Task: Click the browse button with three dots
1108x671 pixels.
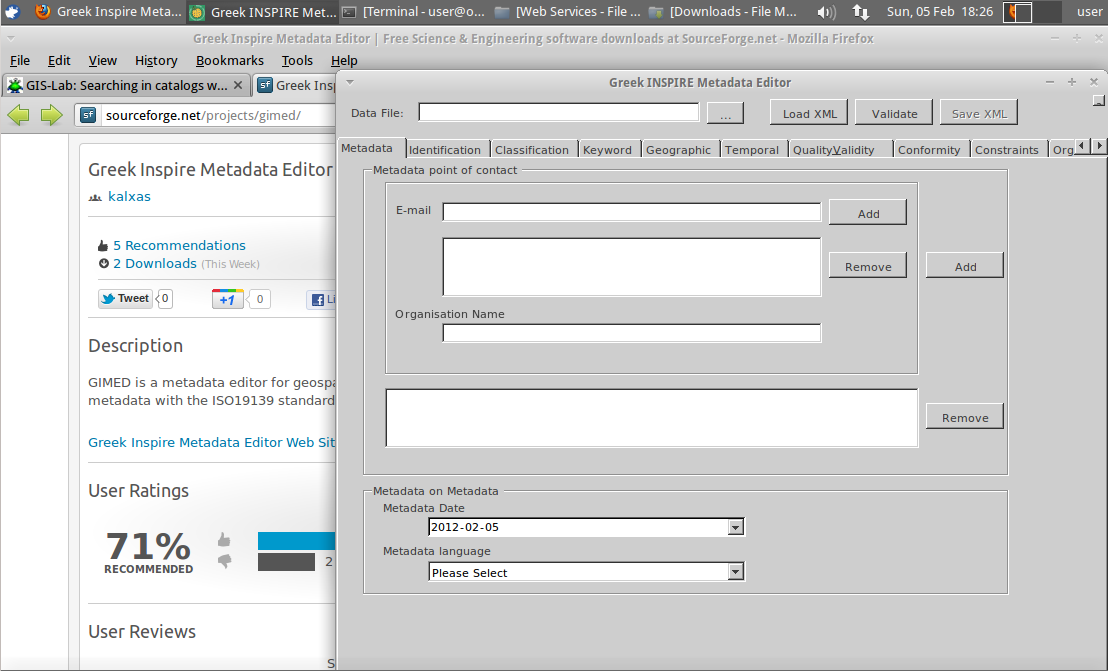Action: tap(725, 114)
